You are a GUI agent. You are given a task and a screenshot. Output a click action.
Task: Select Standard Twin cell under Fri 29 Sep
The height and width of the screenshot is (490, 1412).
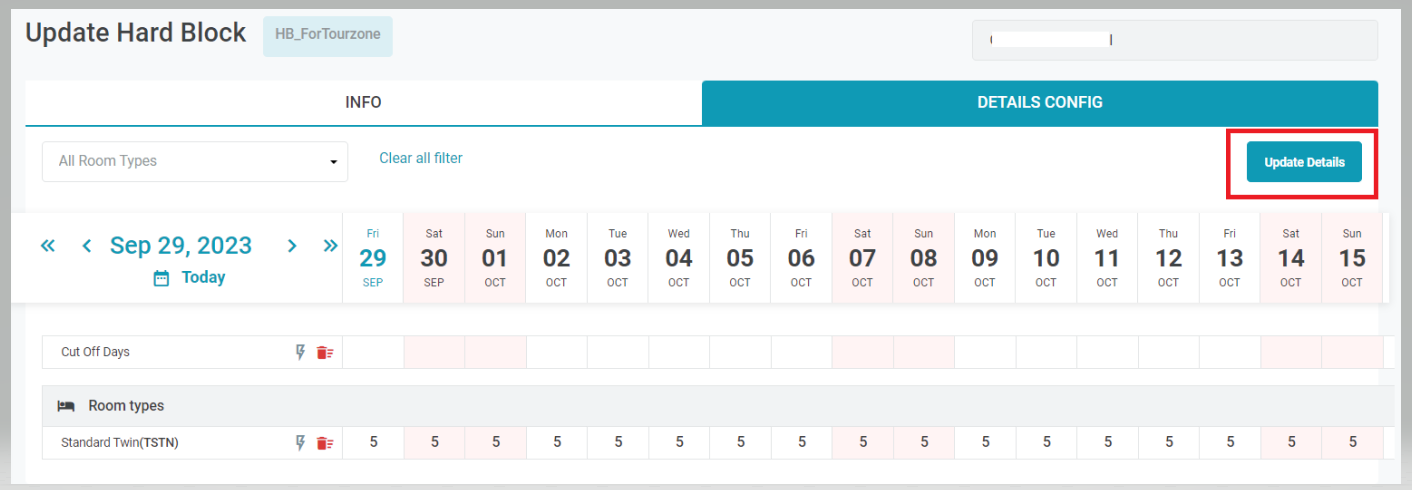(x=373, y=443)
